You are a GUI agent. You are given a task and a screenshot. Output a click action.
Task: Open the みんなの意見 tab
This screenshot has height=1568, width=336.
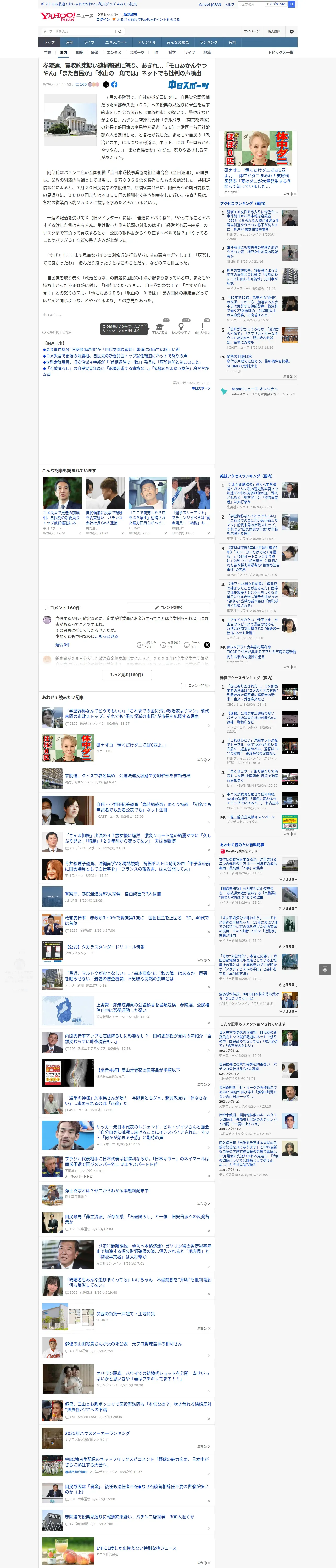[177, 43]
